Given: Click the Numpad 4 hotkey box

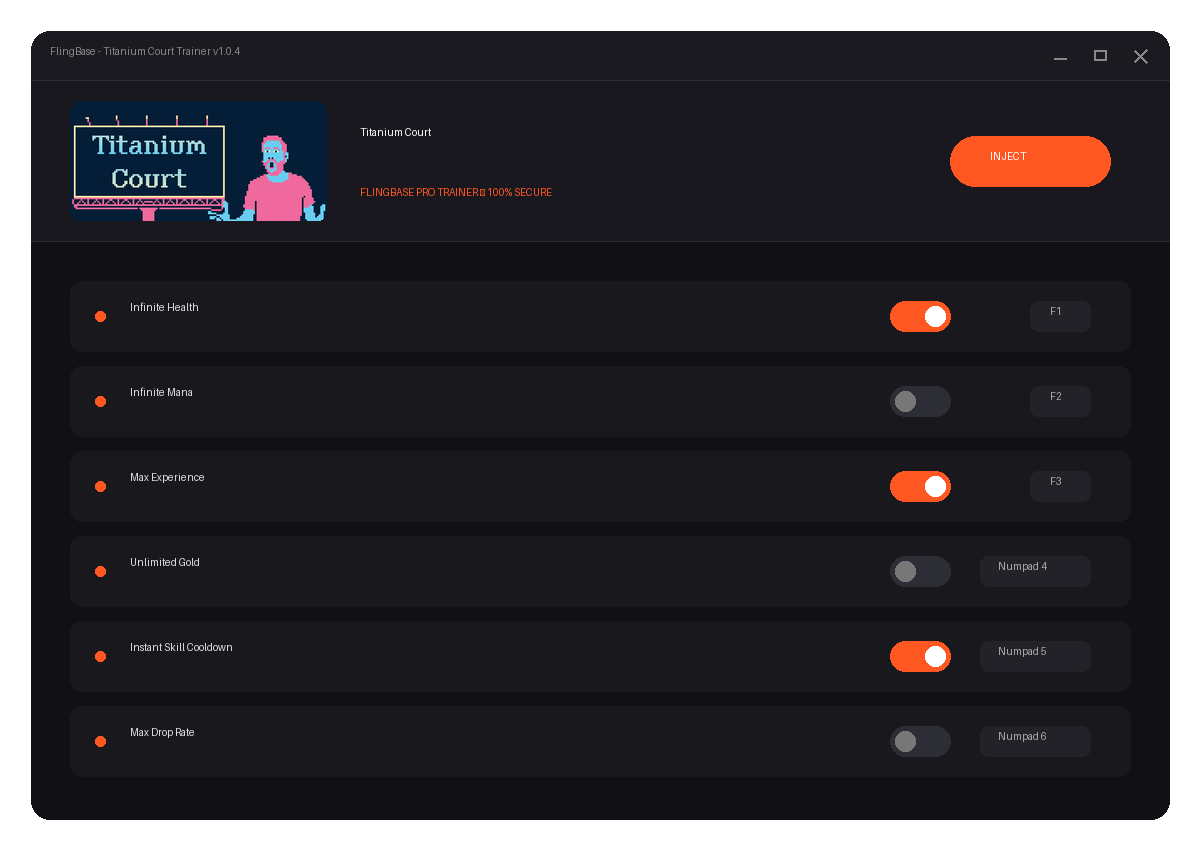Looking at the screenshot, I should point(1035,571).
